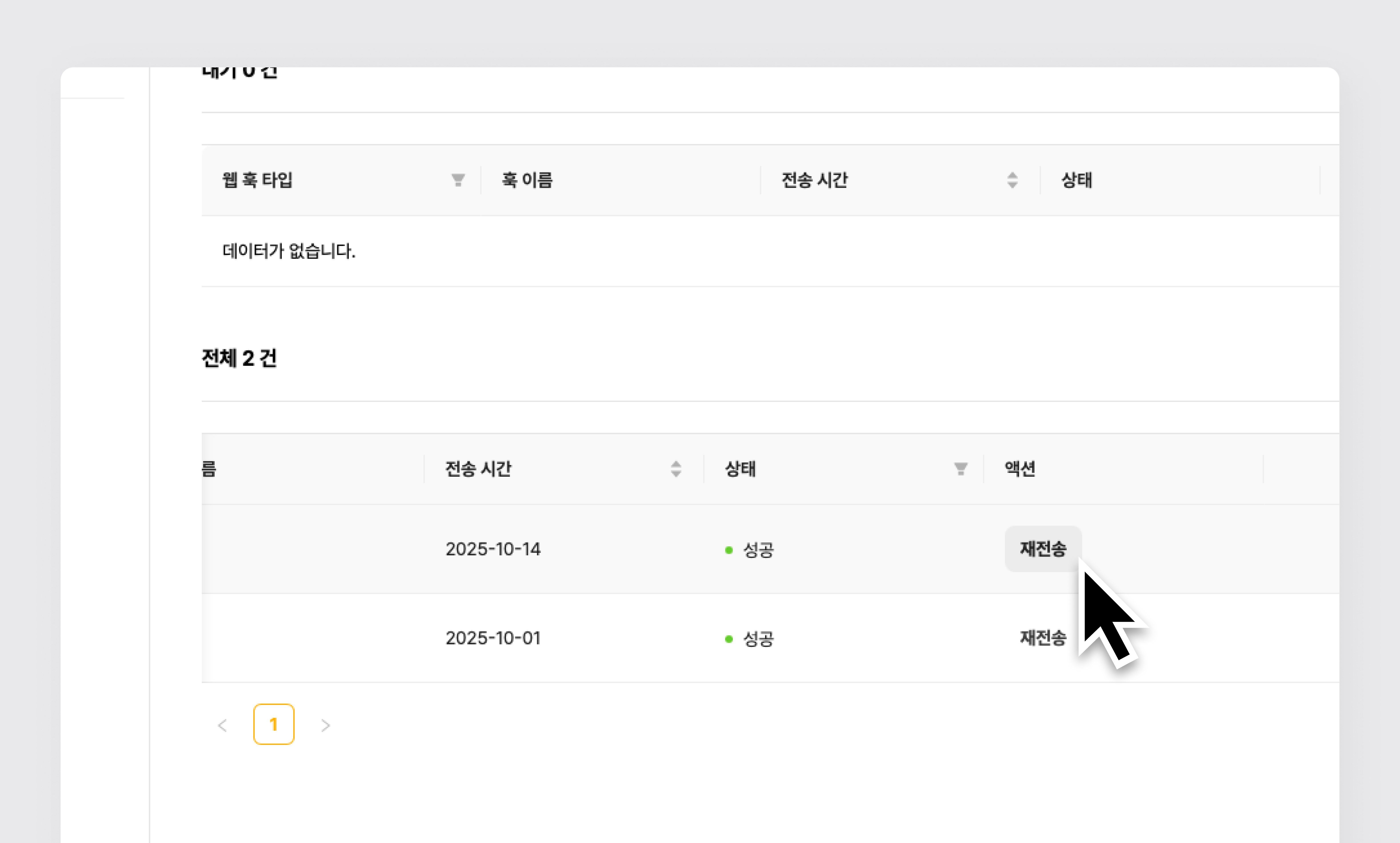
Task: Click the 액션 column header
Action: (x=1020, y=469)
